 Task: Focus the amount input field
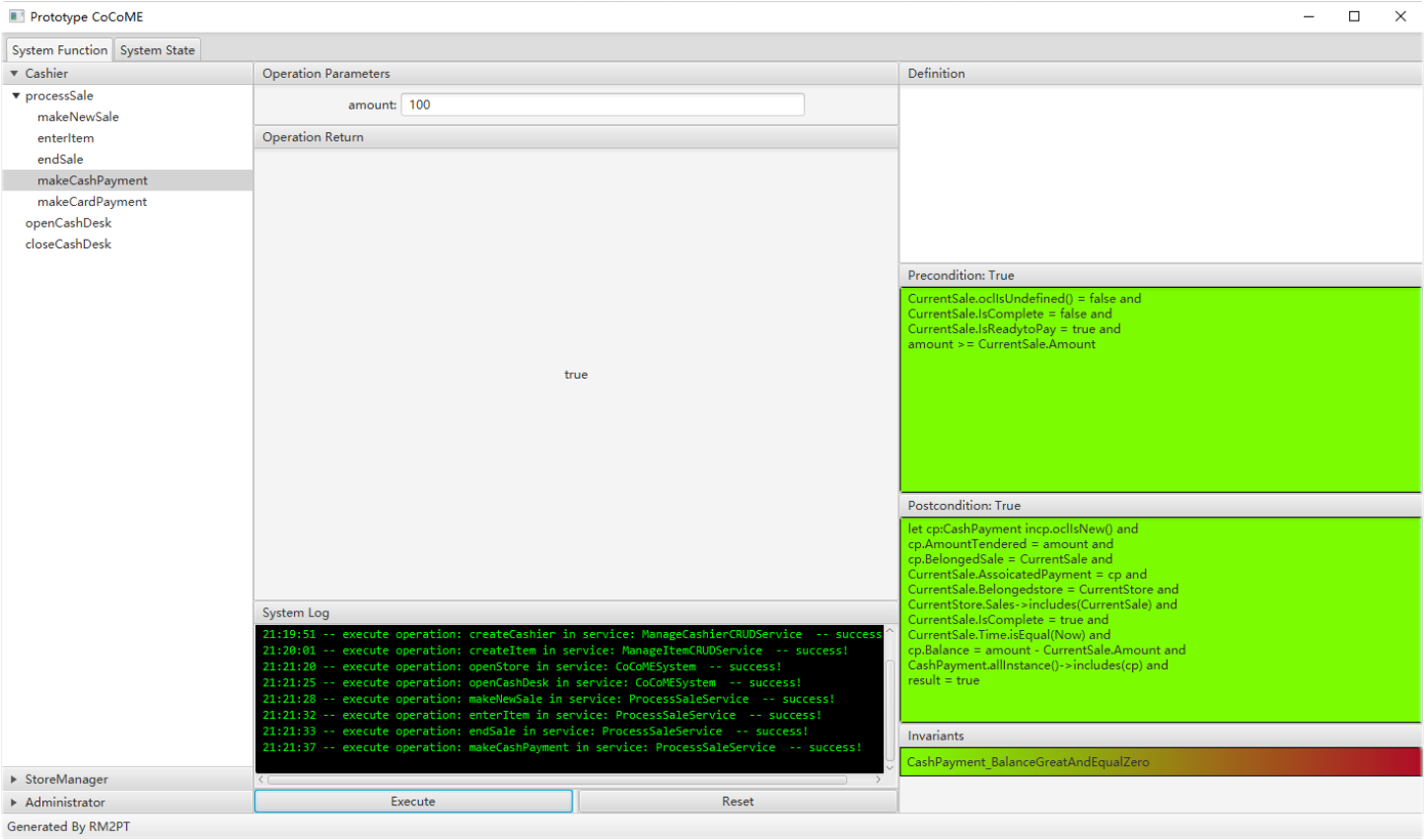603,105
